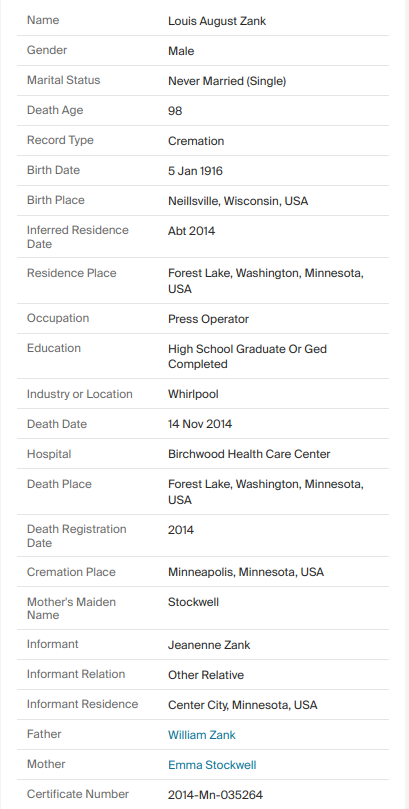Click the birth place Neillsville, Wisconsin, USA

point(238,201)
